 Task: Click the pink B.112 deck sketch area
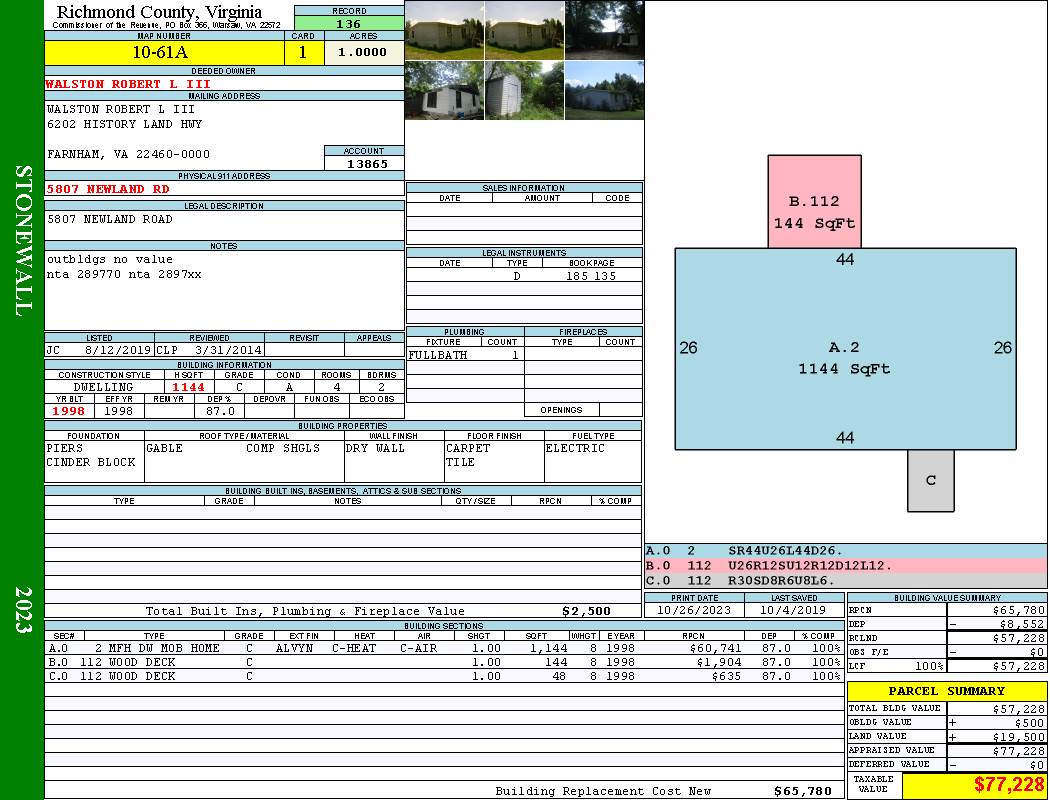point(814,201)
